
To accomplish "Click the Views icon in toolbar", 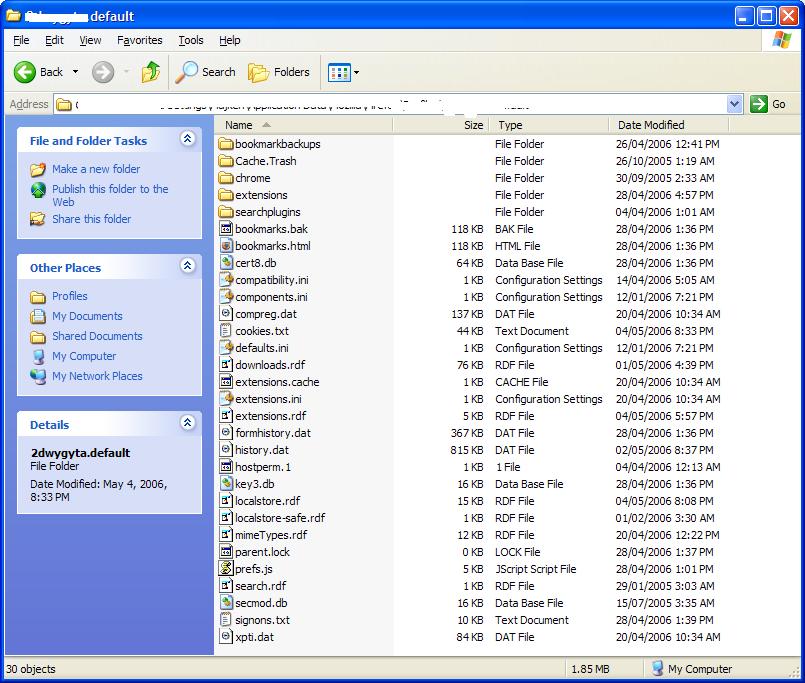I will pyautogui.click(x=339, y=72).
